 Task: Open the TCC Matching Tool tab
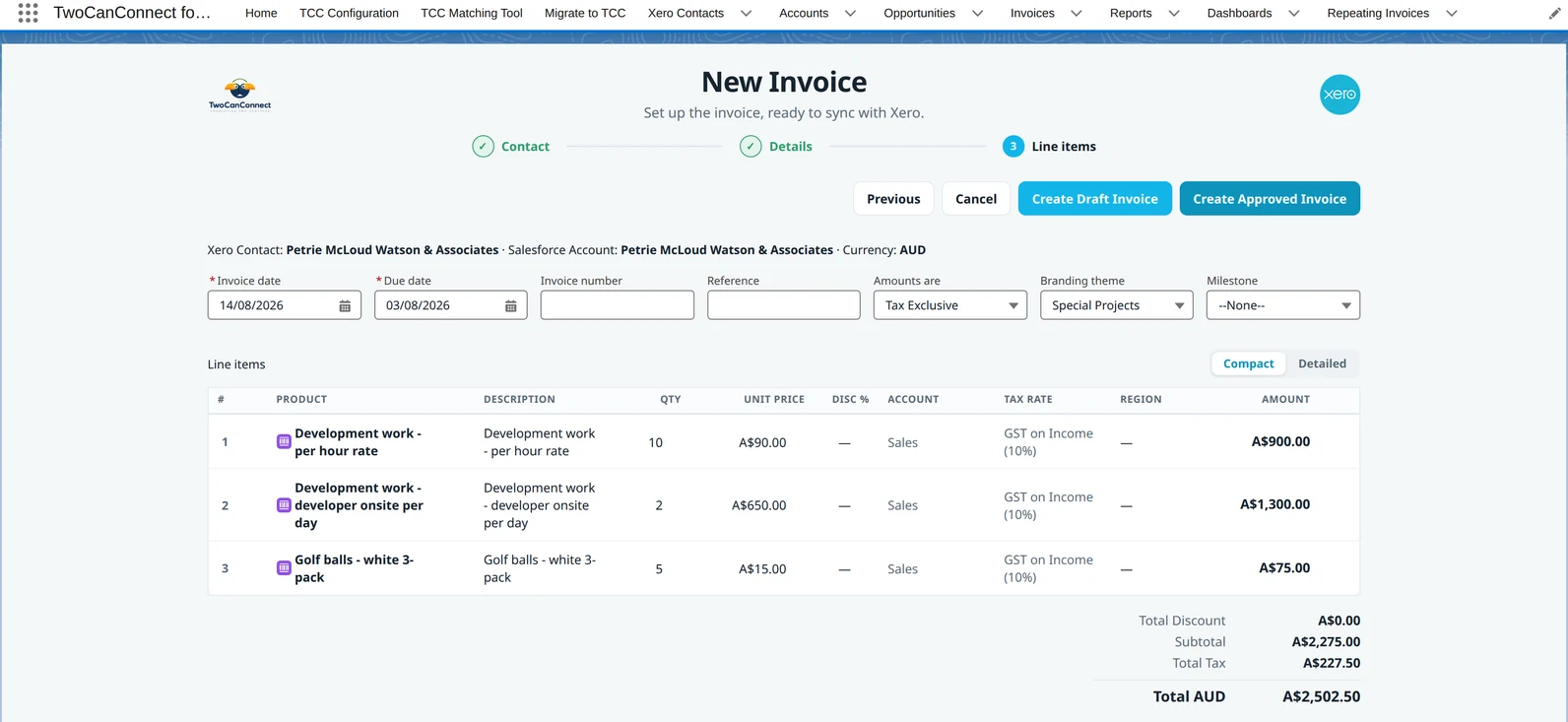(x=472, y=14)
